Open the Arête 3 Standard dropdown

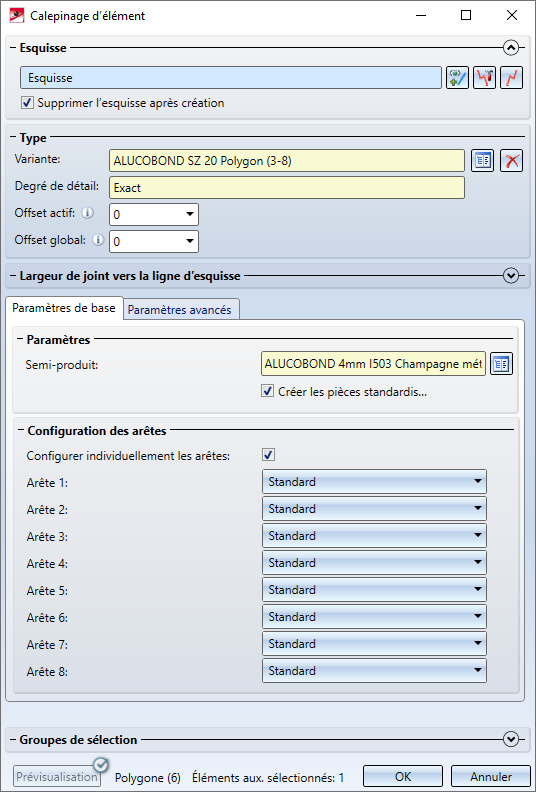[x=374, y=536]
